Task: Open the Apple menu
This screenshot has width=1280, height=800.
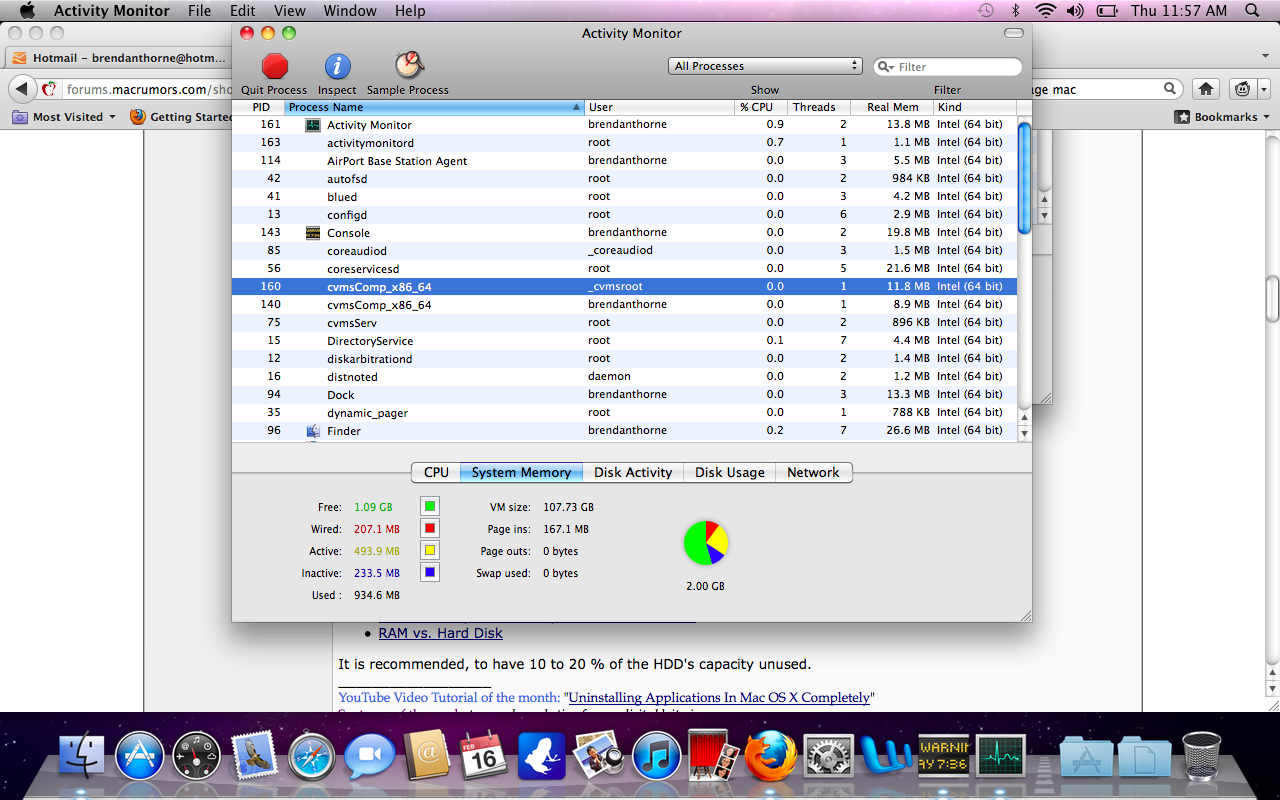Action: tap(27, 11)
